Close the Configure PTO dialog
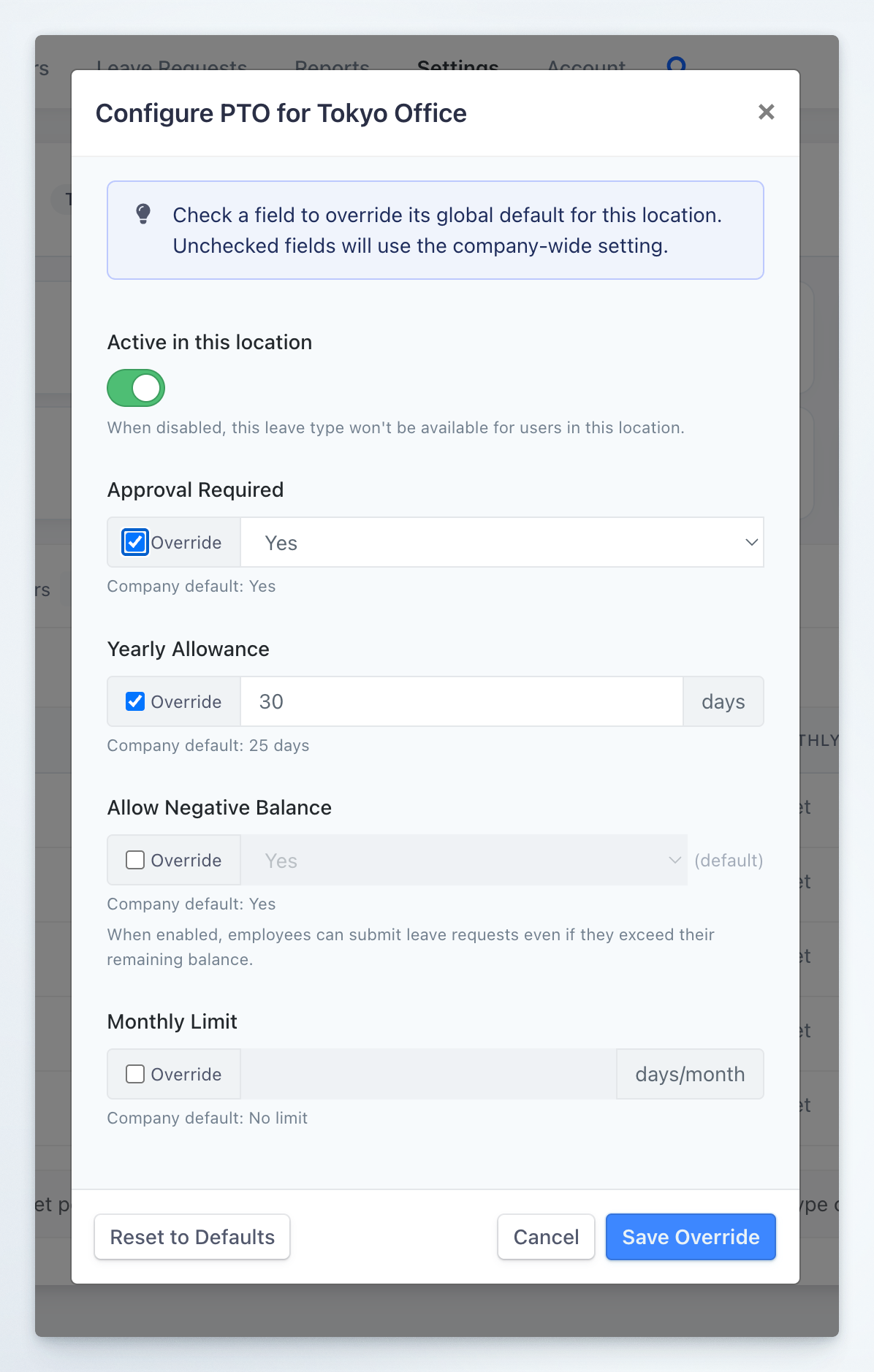The height and width of the screenshot is (1372, 874). pos(765,113)
